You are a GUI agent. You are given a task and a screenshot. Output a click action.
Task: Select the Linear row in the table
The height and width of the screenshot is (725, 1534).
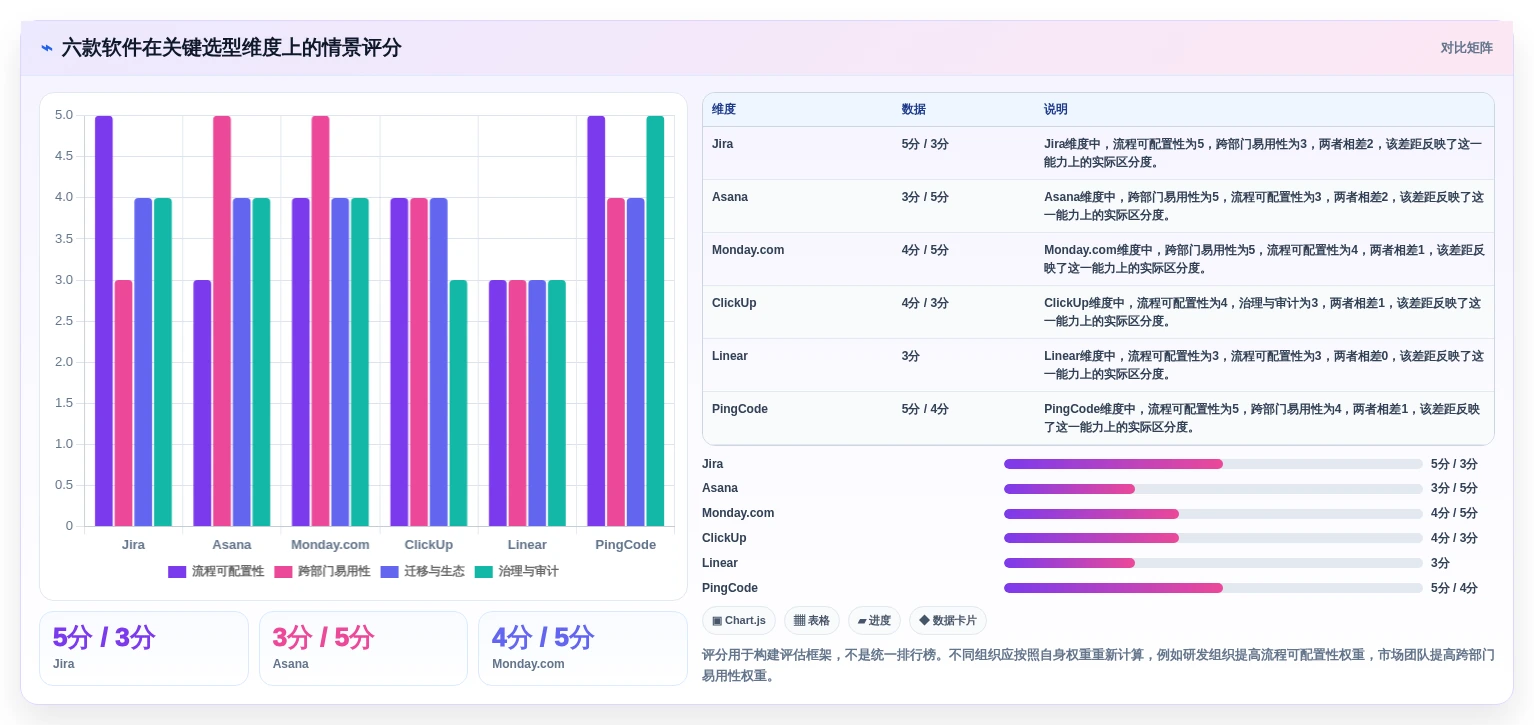[1098, 365]
